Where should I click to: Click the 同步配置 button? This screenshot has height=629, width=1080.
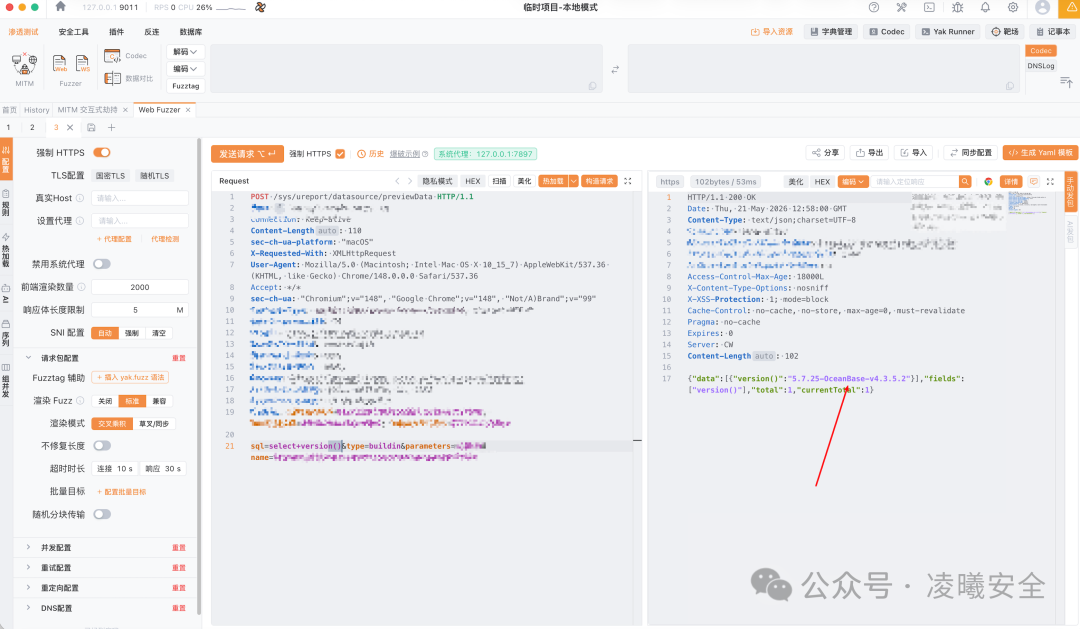pos(970,153)
